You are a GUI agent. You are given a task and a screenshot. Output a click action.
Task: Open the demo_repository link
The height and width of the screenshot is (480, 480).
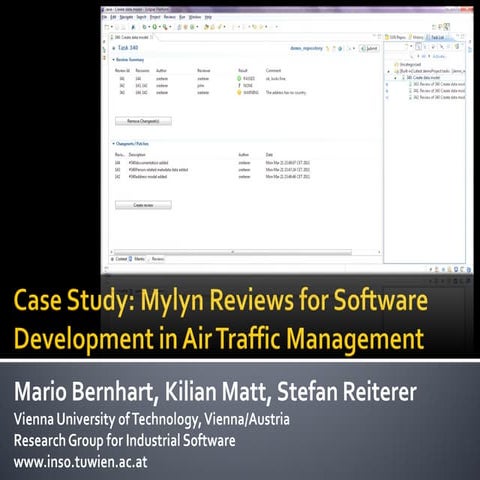[306, 48]
